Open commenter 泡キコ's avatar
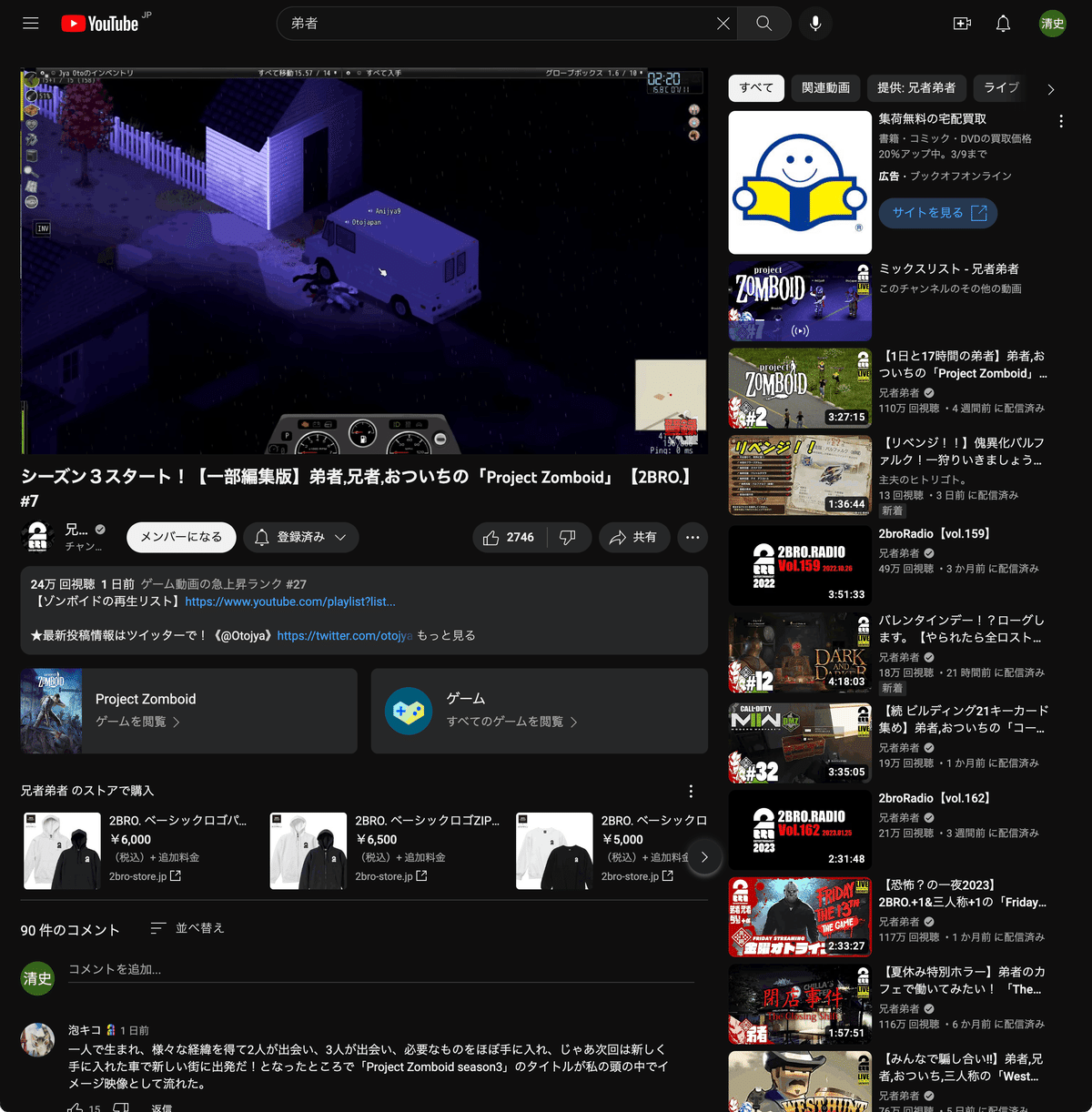 (37, 1039)
